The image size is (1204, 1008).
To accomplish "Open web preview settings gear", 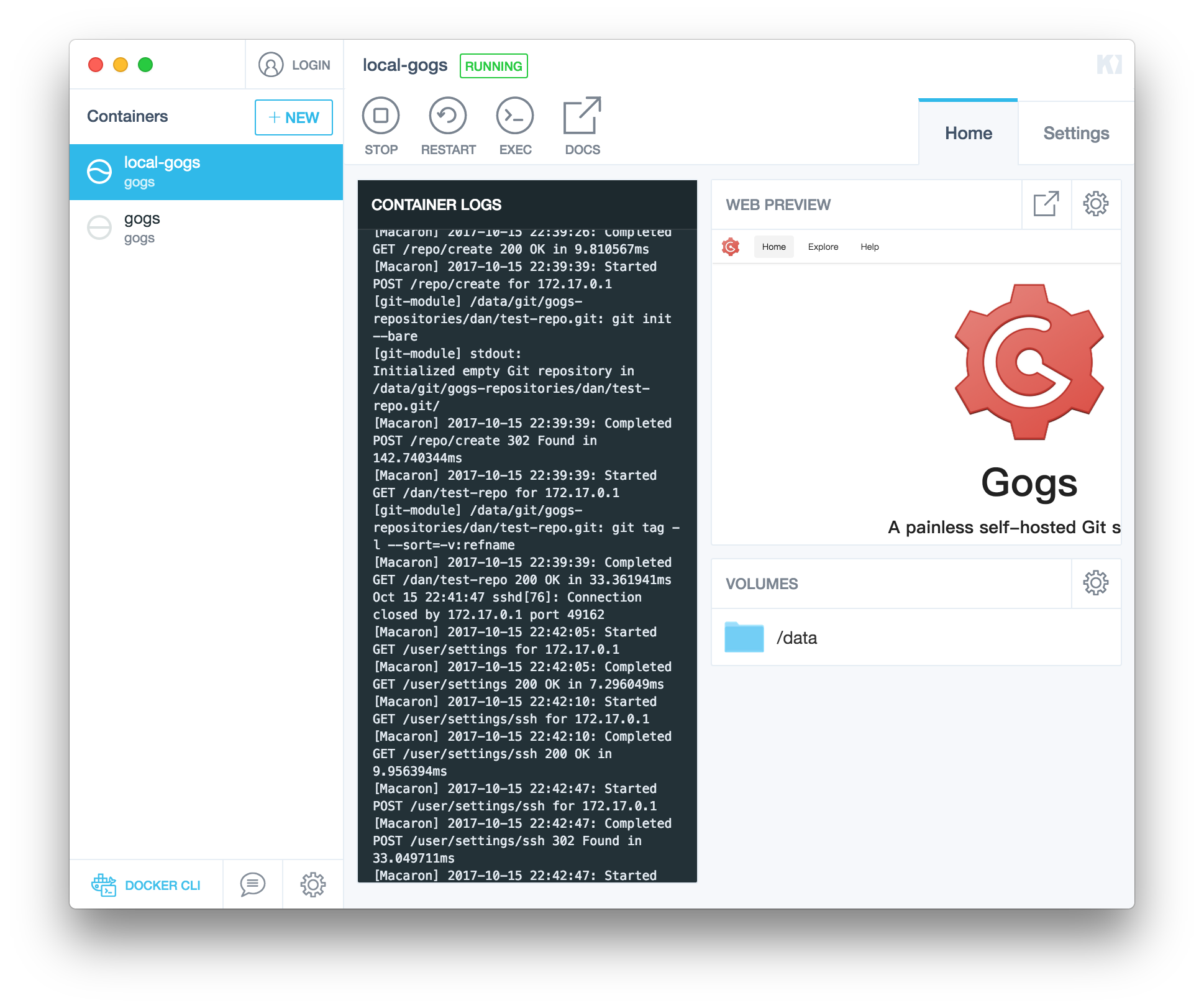I will coord(1096,204).
